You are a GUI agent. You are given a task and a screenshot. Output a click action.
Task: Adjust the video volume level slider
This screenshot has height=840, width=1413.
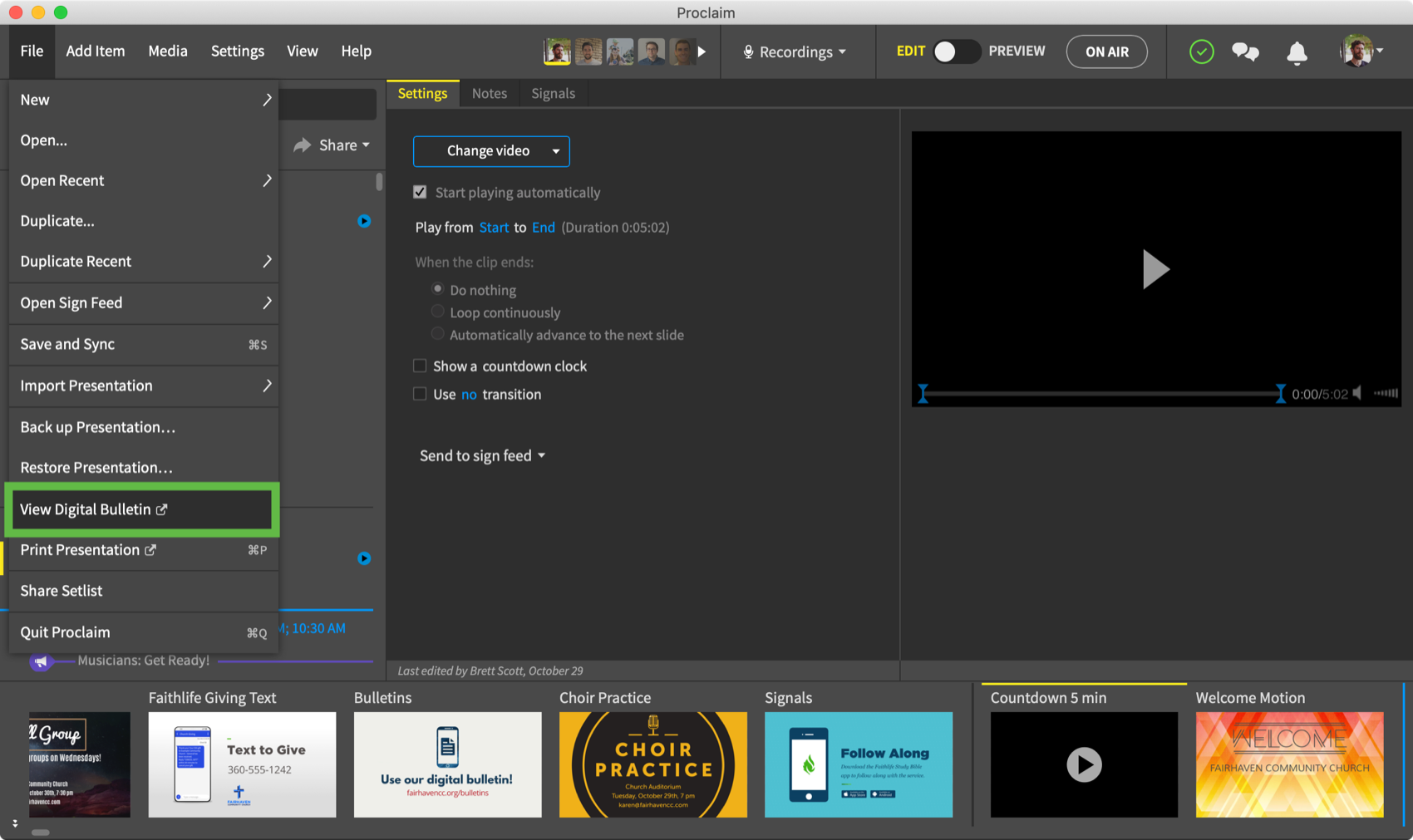pyautogui.click(x=1386, y=393)
